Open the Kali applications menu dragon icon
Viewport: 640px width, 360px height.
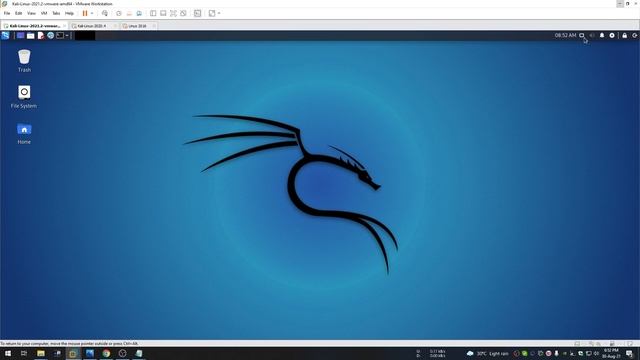click(5, 36)
